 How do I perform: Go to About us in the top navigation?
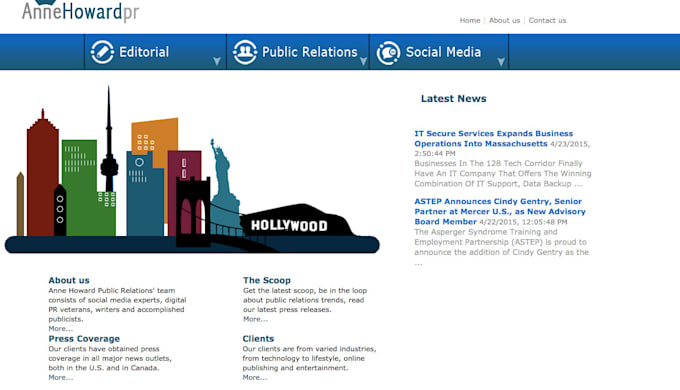tap(504, 20)
